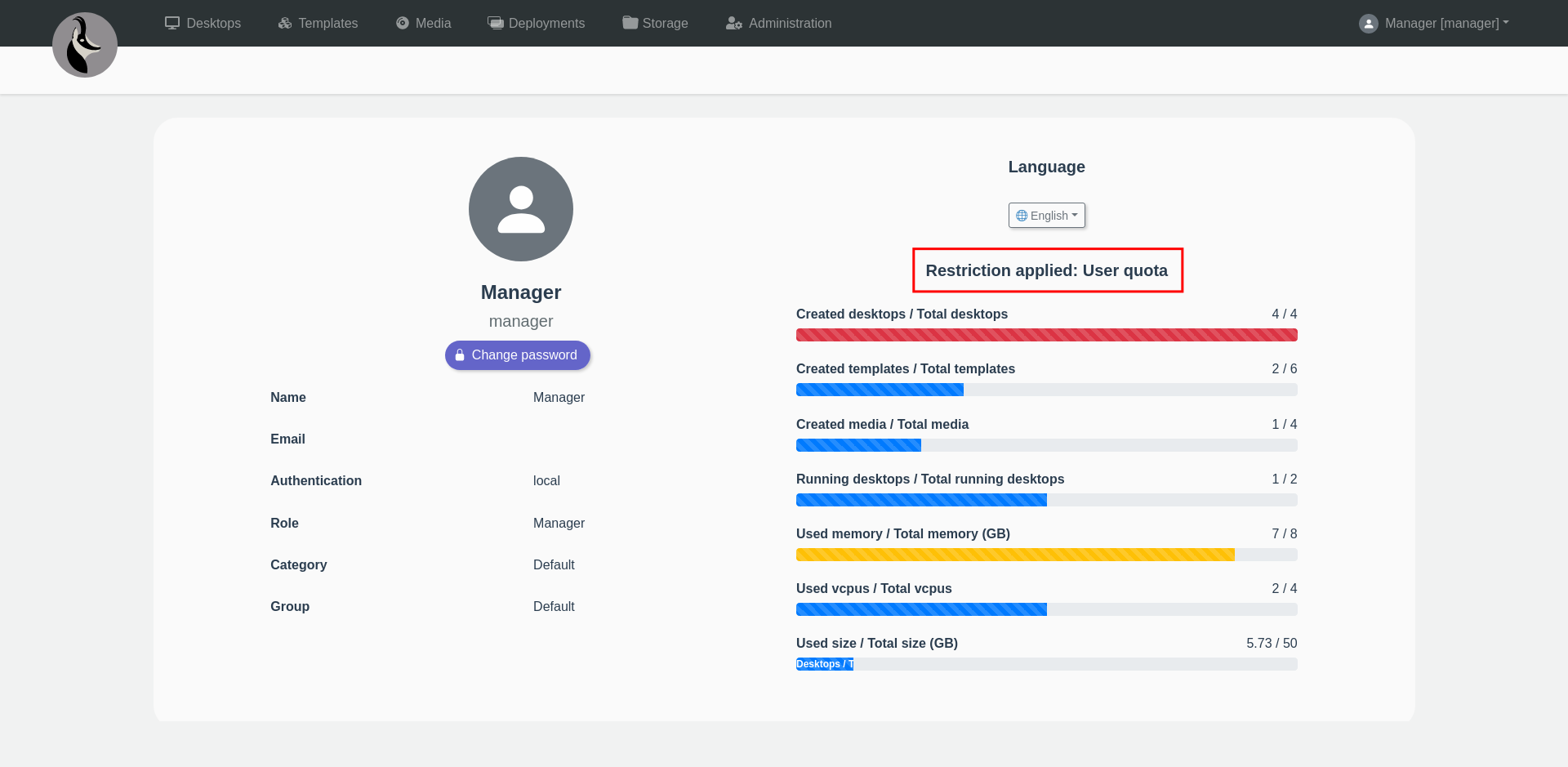Click the Templates cubes icon

click(x=285, y=23)
